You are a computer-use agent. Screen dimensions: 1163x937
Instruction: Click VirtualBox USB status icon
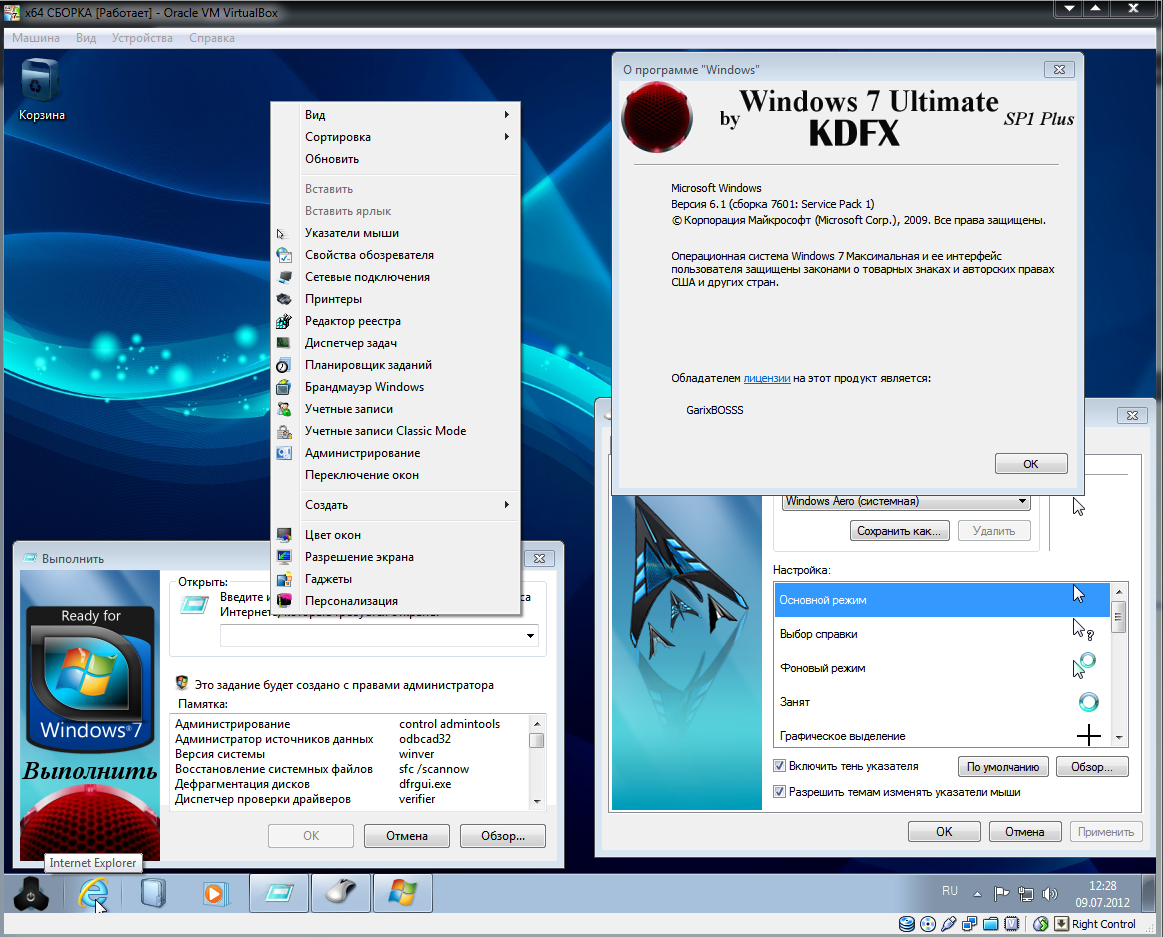point(949,924)
